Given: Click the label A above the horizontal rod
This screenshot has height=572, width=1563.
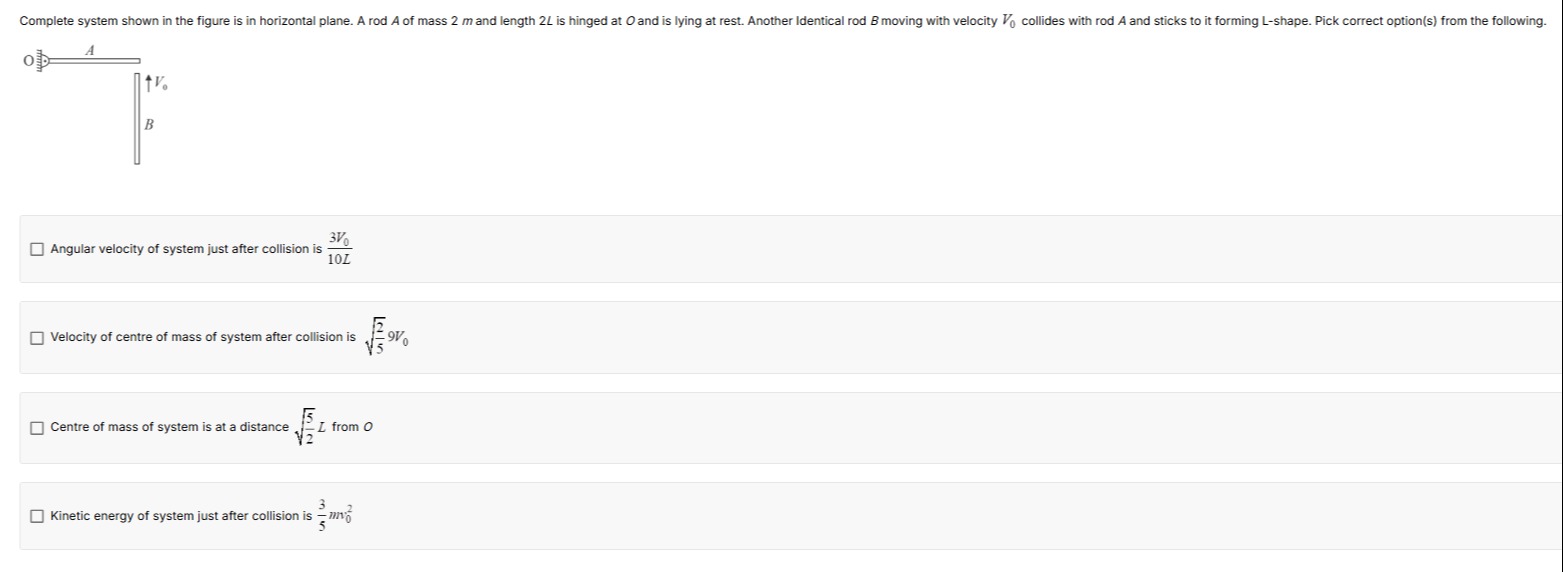Looking at the screenshot, I should 89,50.
